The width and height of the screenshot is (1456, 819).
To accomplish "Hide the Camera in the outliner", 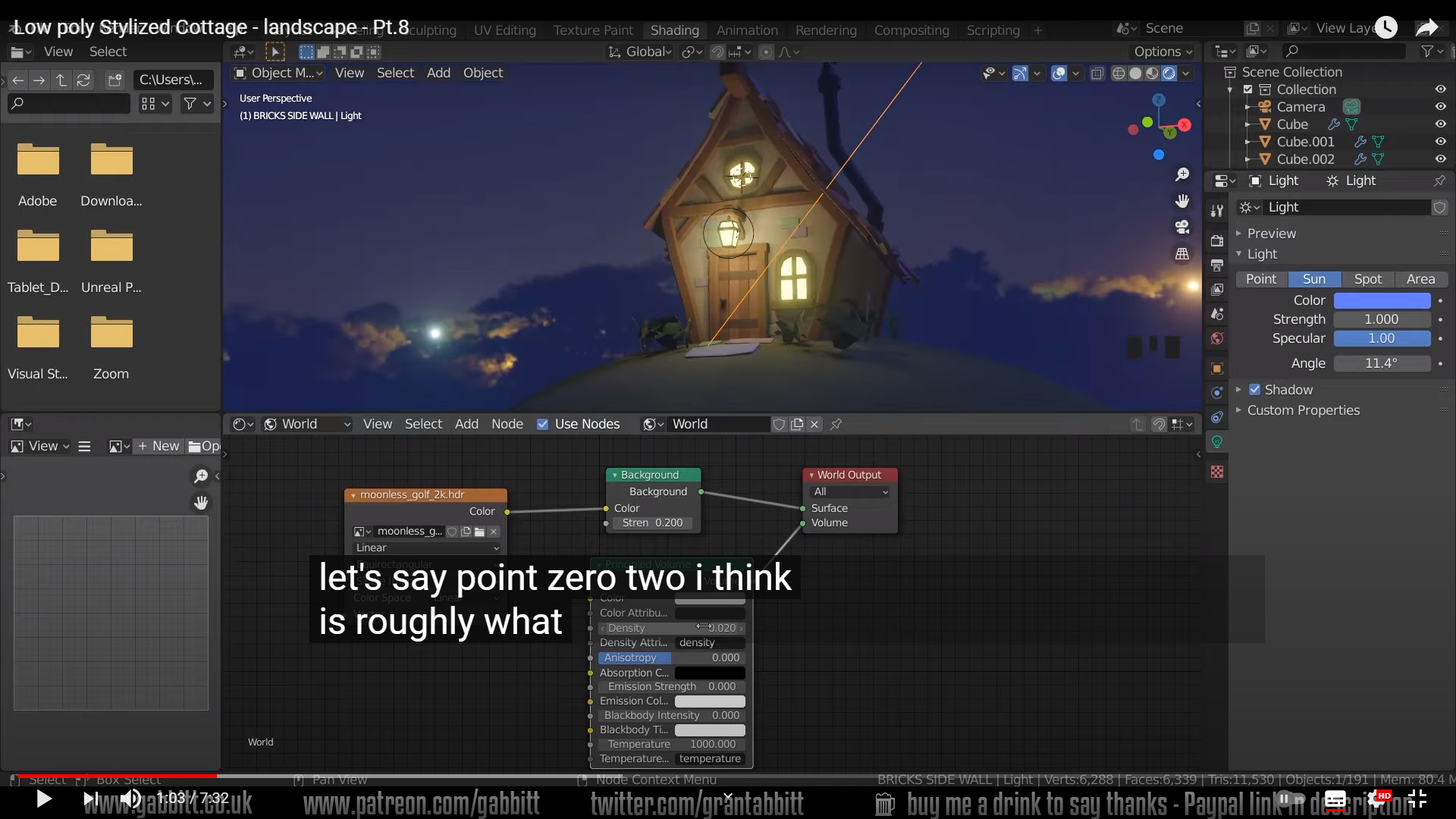I will point(1440,107).
